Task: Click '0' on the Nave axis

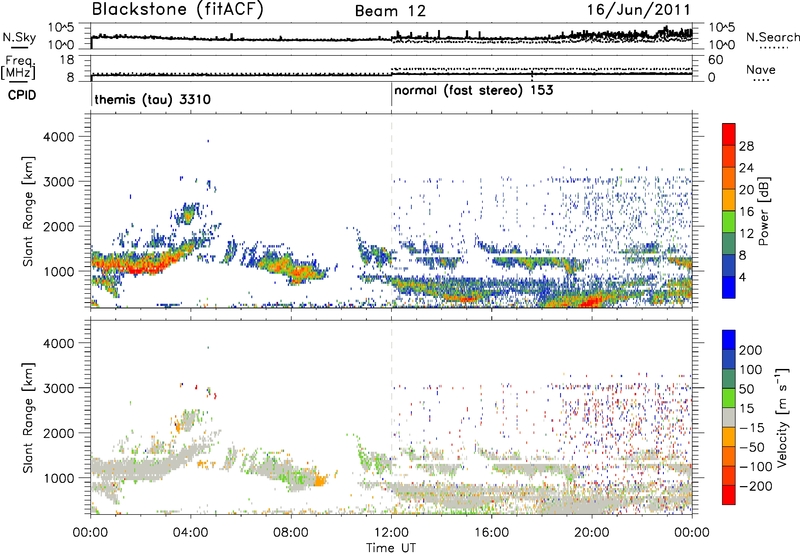Action: (711, 78)
